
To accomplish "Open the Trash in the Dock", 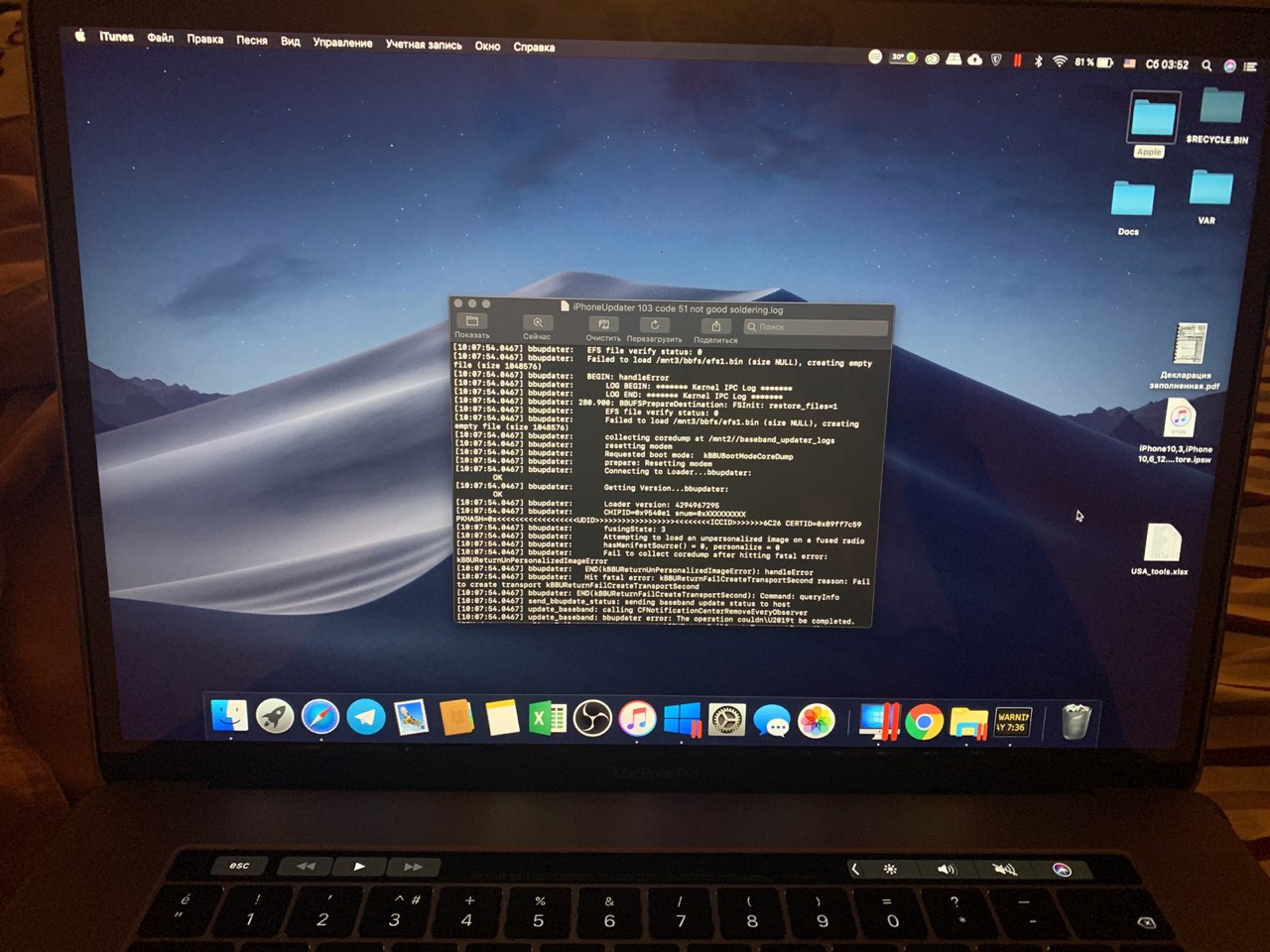I will tap(1076, 721).
